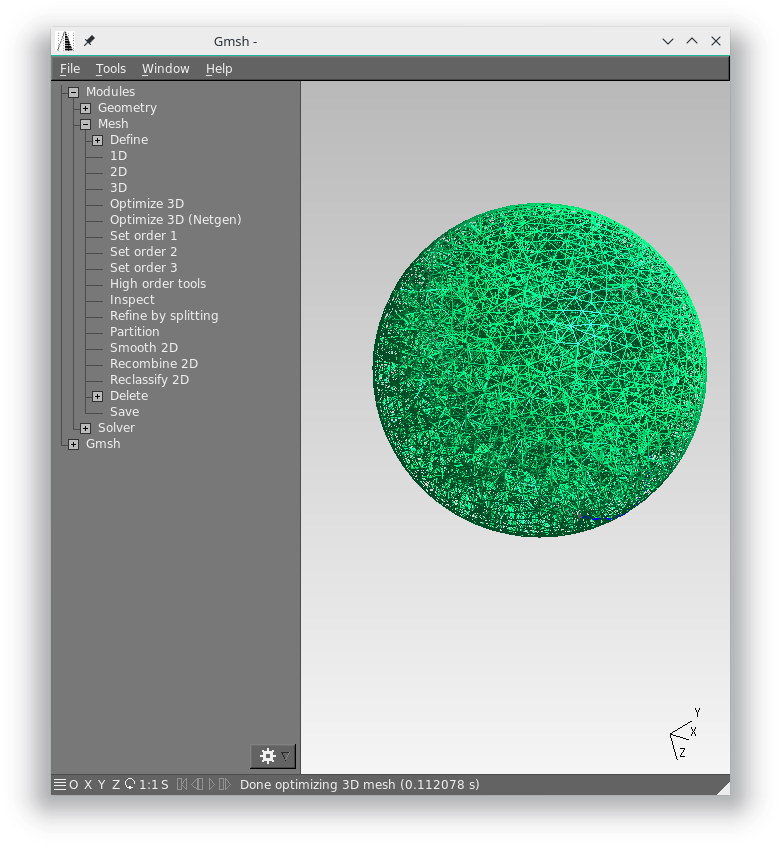Step backward one animation frame

(197, 784)
